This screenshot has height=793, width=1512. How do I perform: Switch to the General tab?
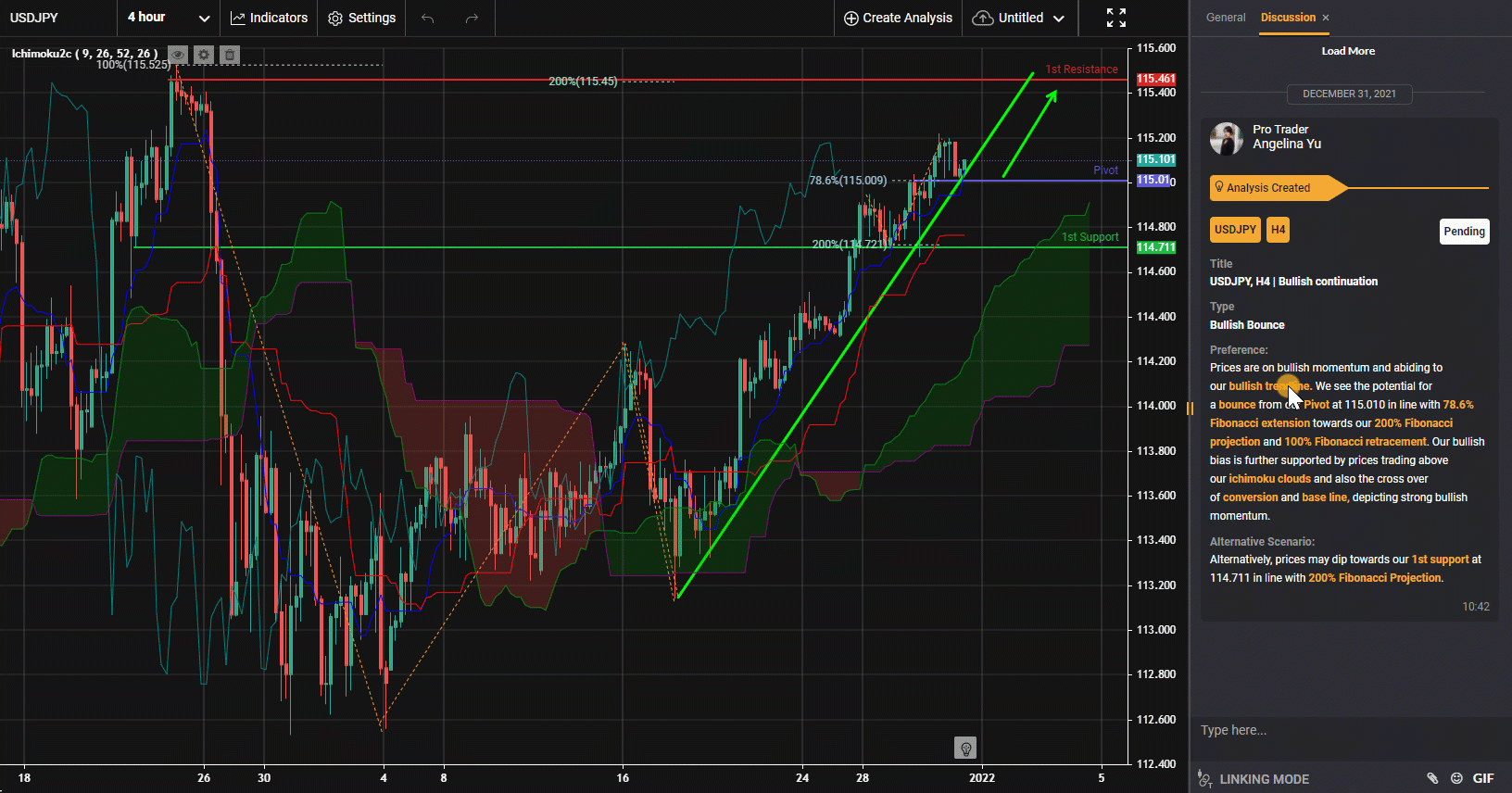pyautogui.click(x=1226, y=18)
